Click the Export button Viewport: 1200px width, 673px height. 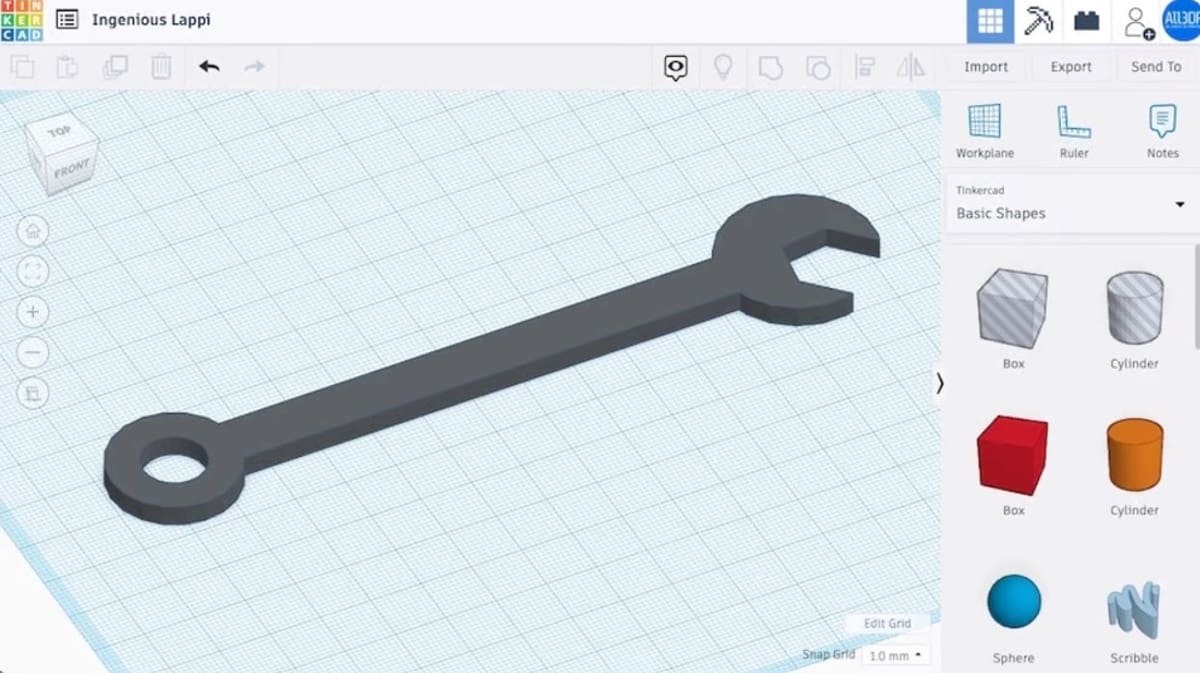click(1071, 67)
